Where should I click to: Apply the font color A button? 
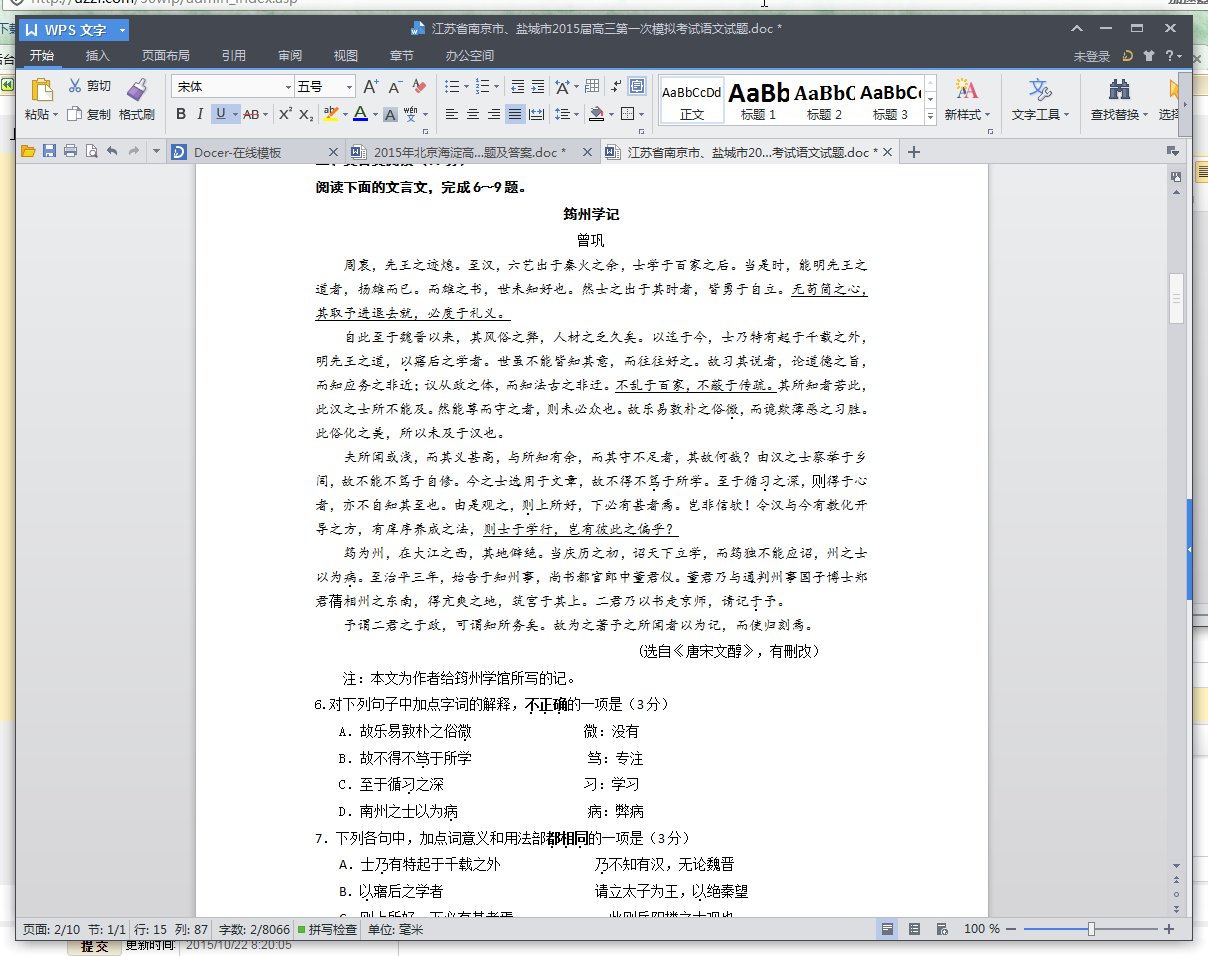click(359, 114)
